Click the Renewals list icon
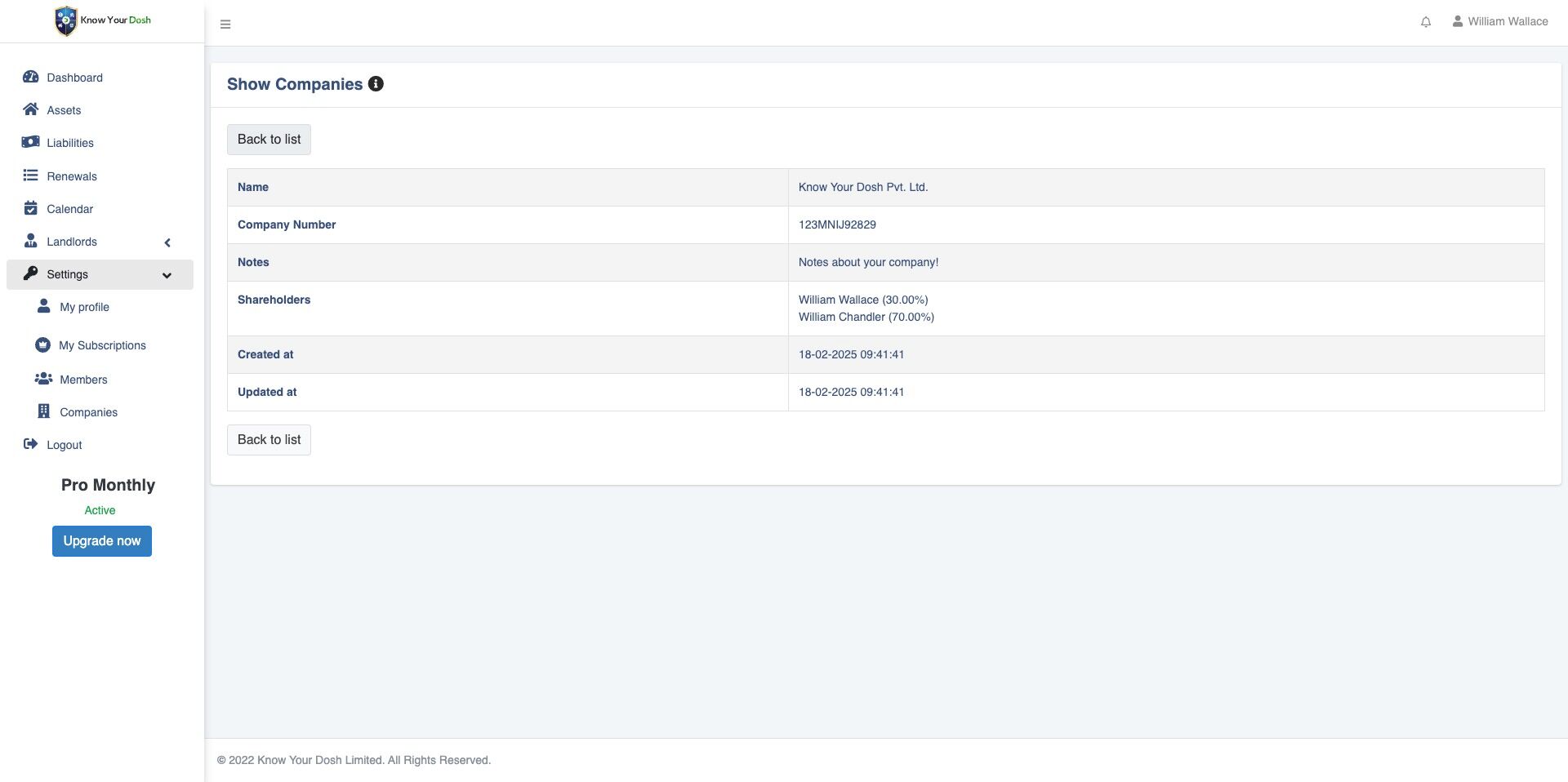The width and height of the screenshot is (1568, 782). pos(31,176)
